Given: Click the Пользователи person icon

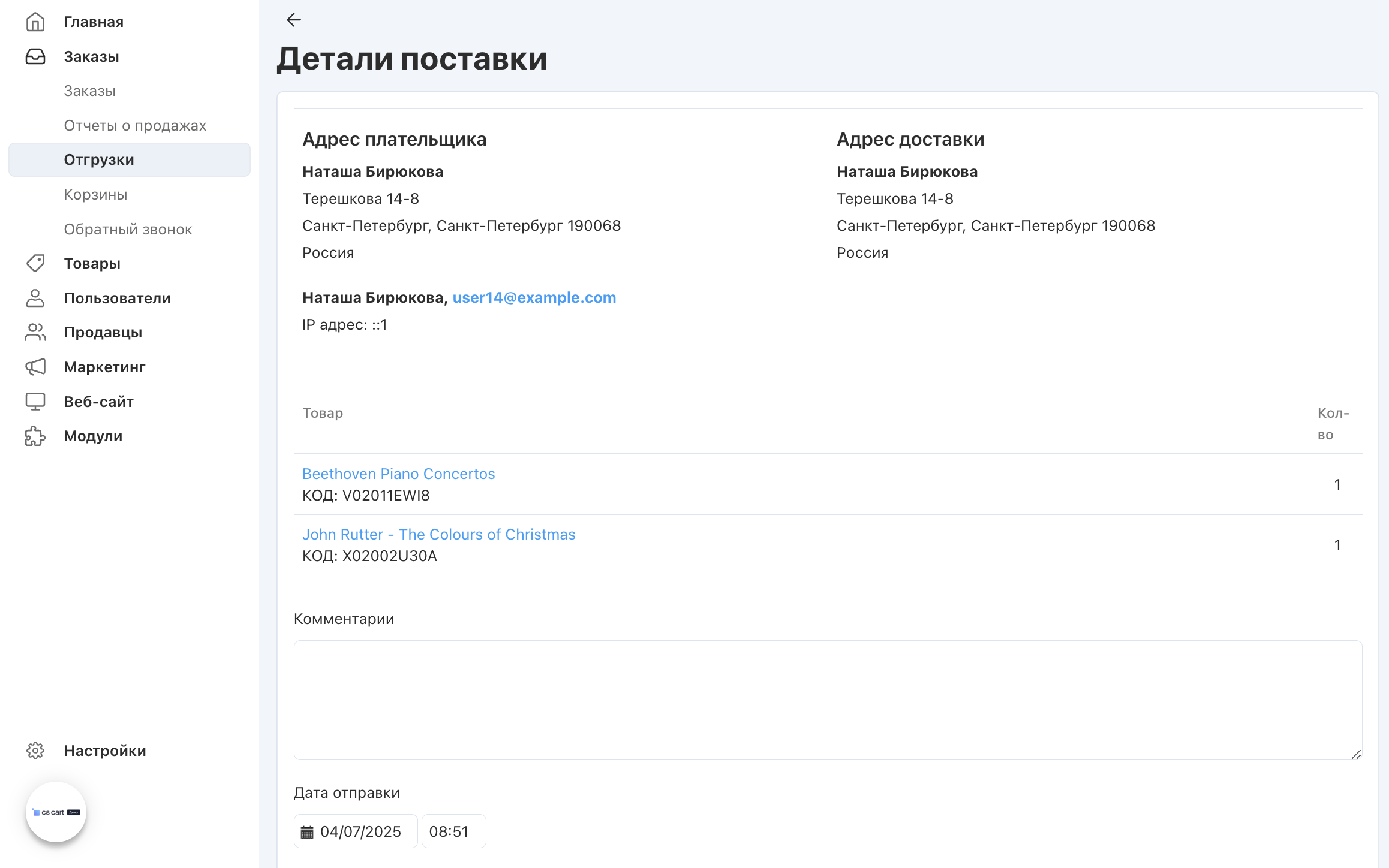Looking at the screenshot, I should pos(35,298).
